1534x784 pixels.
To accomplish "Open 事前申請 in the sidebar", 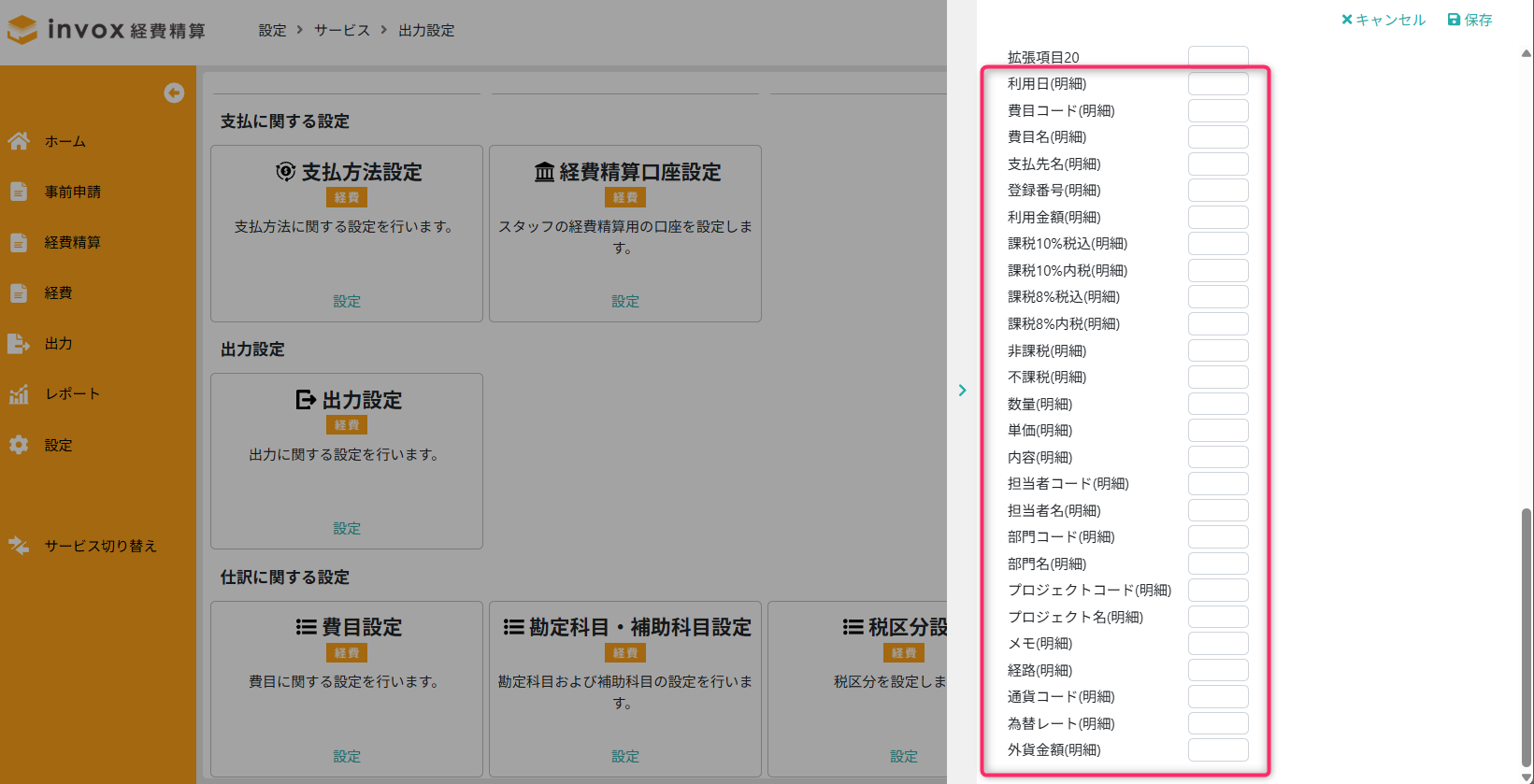I will (x=73, y=192).
